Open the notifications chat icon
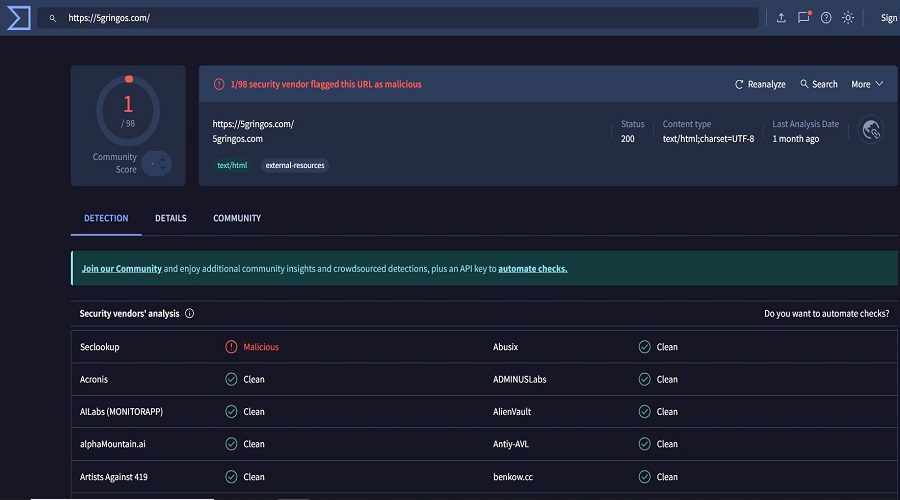 804,18
